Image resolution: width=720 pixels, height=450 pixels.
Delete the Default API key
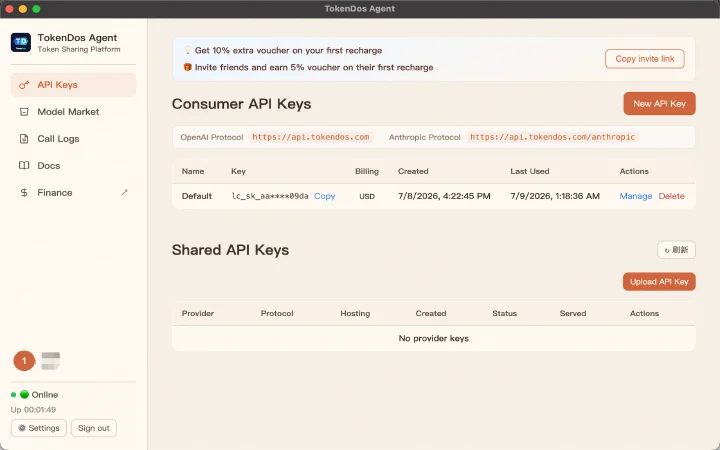pos(671,196)
